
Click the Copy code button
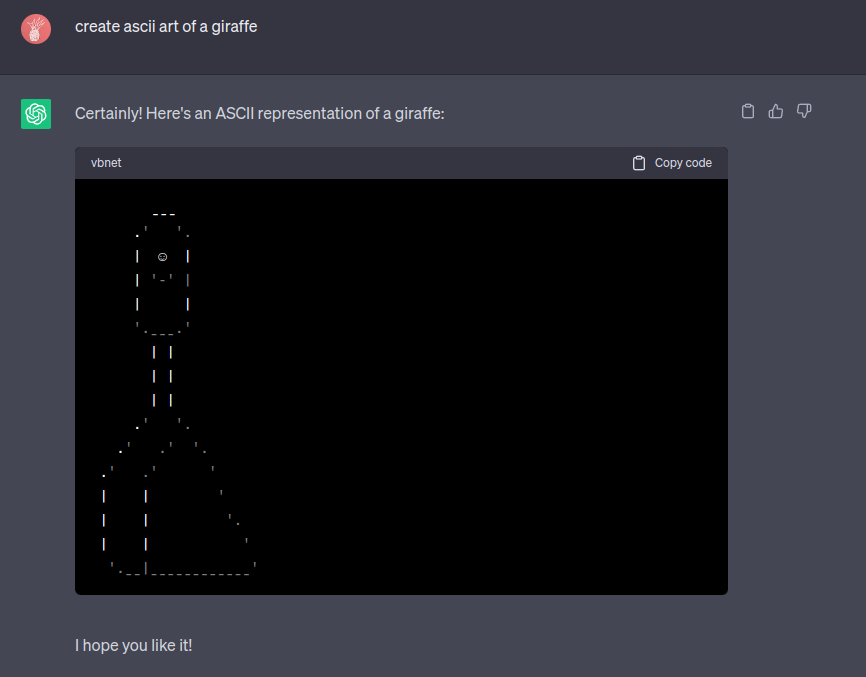tap(672, 163)
